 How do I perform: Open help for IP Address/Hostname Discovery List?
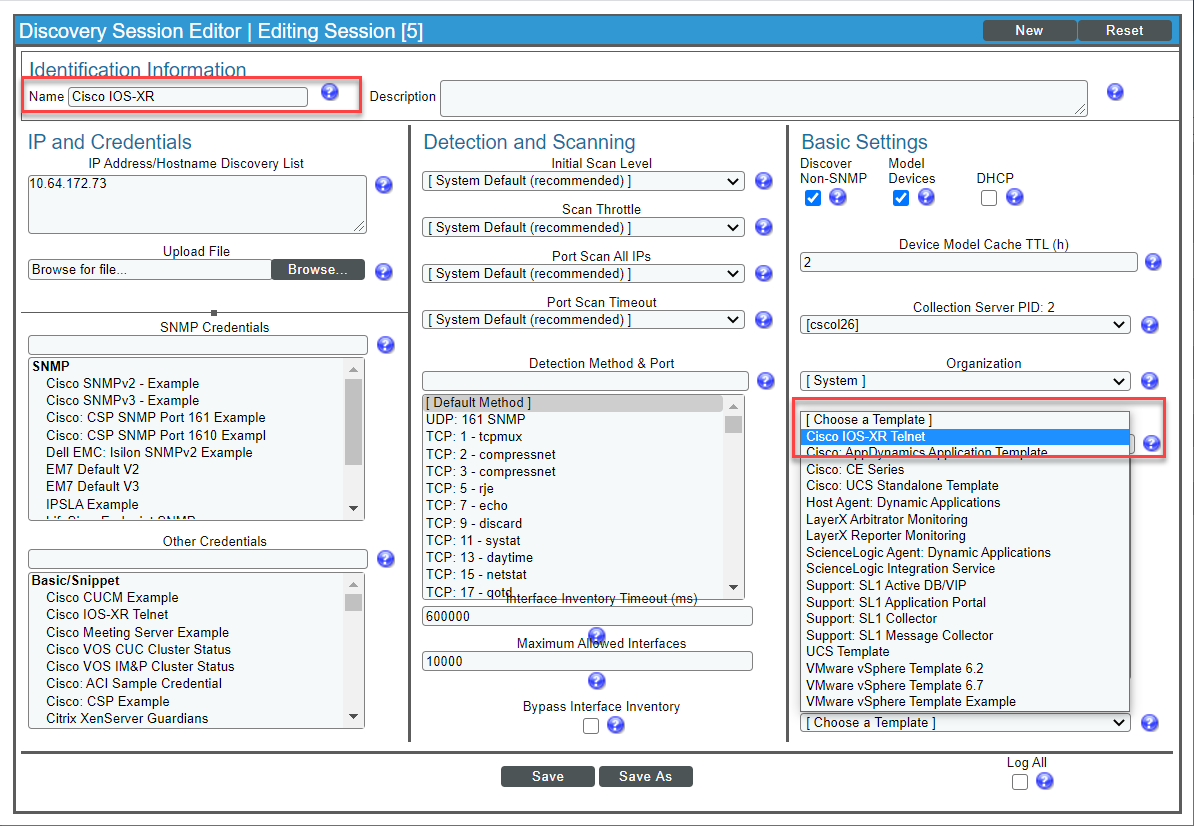point(384,185)
